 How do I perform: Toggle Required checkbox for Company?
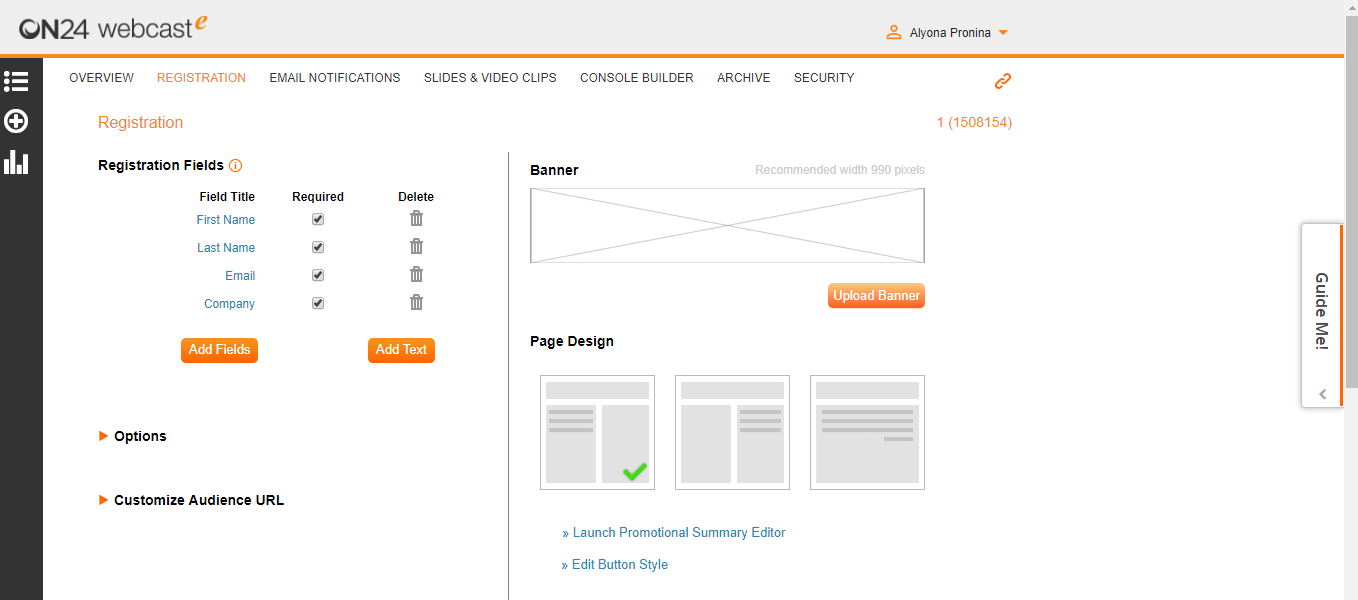click(318, 303)
